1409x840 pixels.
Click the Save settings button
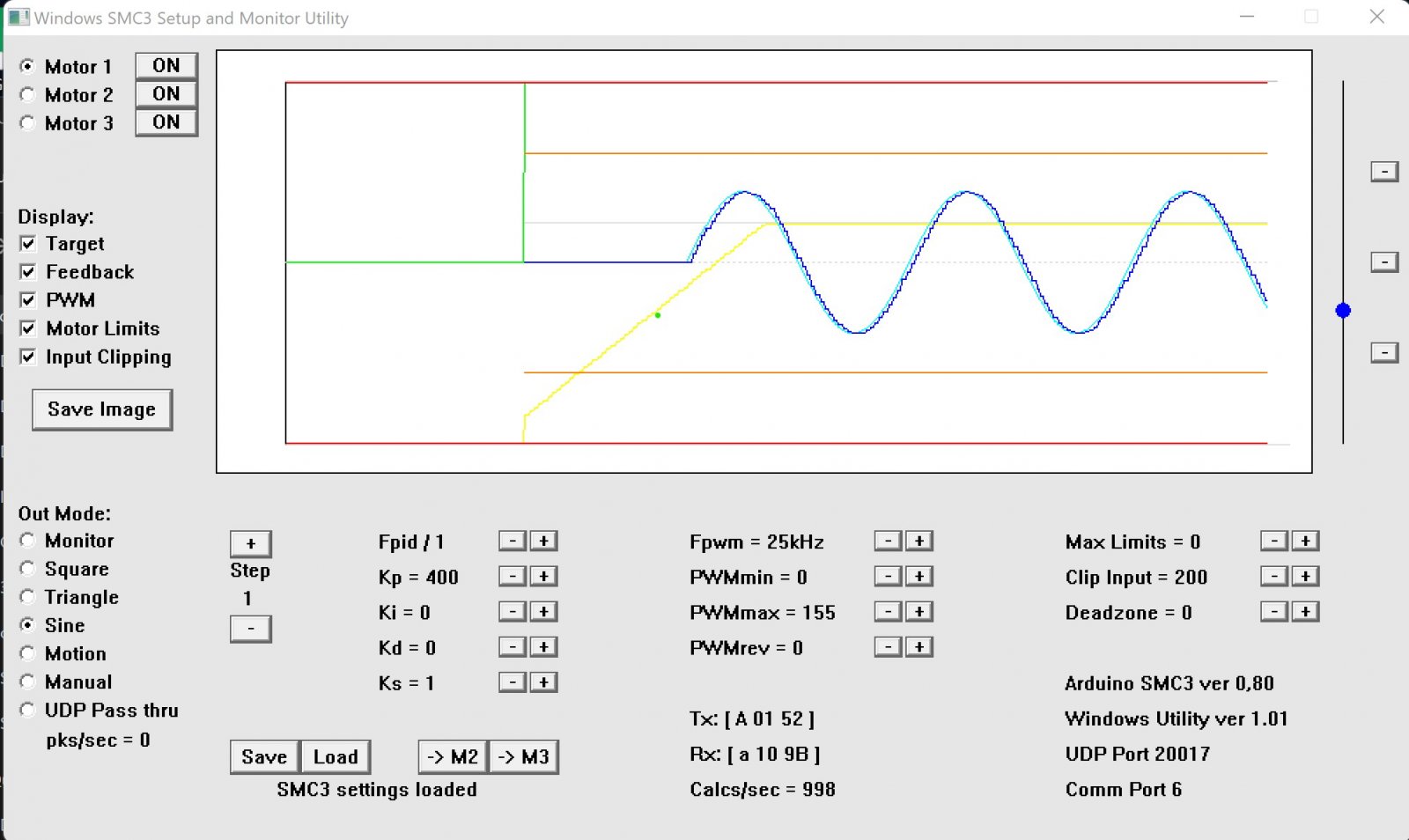pyautogui.click(x=264, y=757)
